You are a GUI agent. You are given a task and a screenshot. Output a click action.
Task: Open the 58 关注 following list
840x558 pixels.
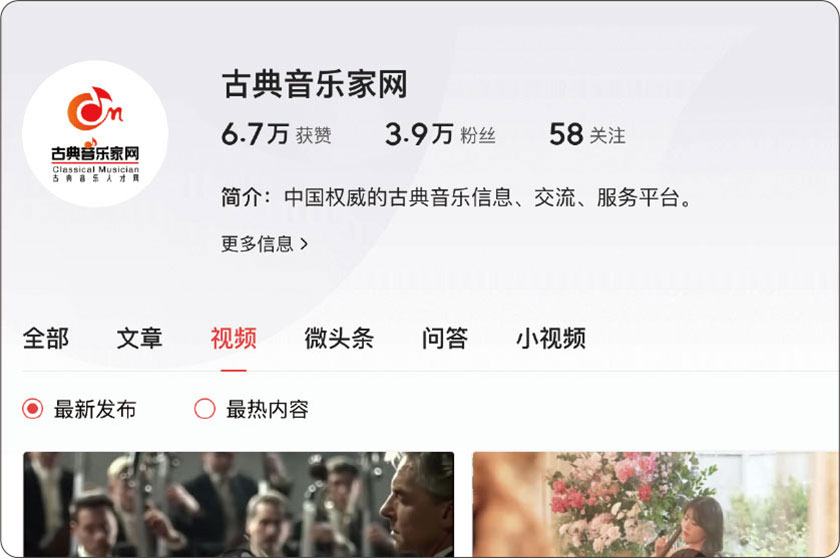tap(587, 134)
